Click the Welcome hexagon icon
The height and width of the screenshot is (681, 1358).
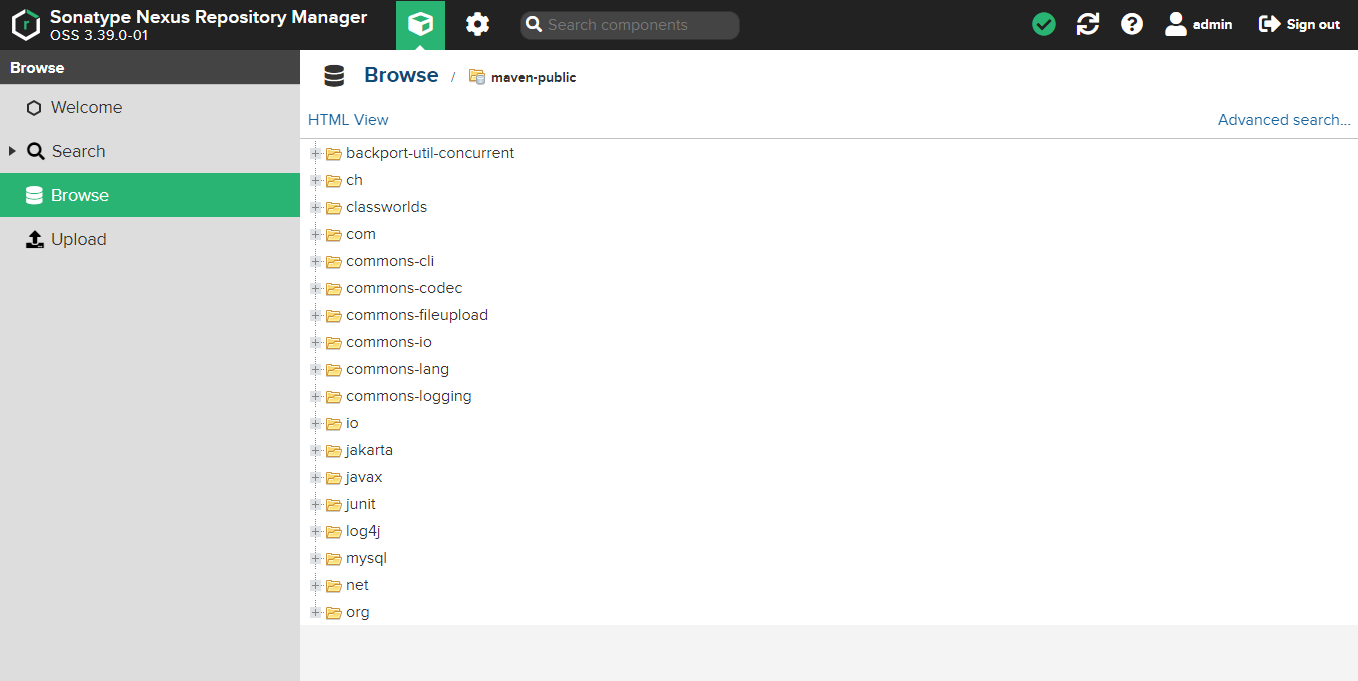[35, 108]
